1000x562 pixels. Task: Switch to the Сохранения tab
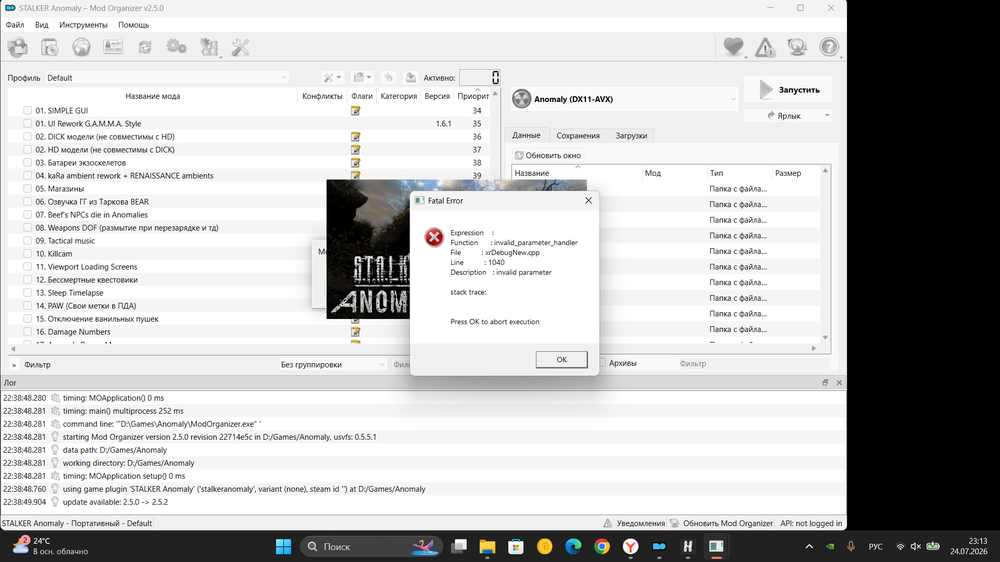click(578, 135)
